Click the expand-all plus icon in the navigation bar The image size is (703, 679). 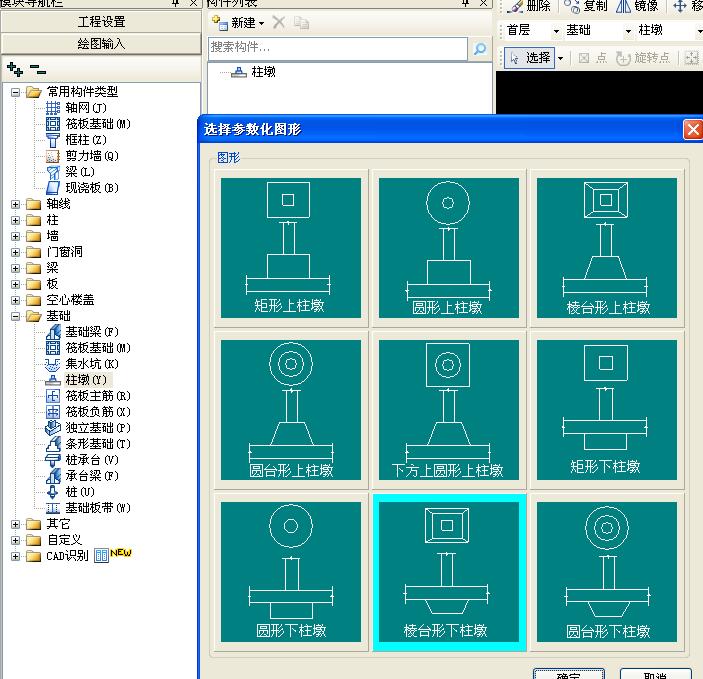[x=15, y=69]
